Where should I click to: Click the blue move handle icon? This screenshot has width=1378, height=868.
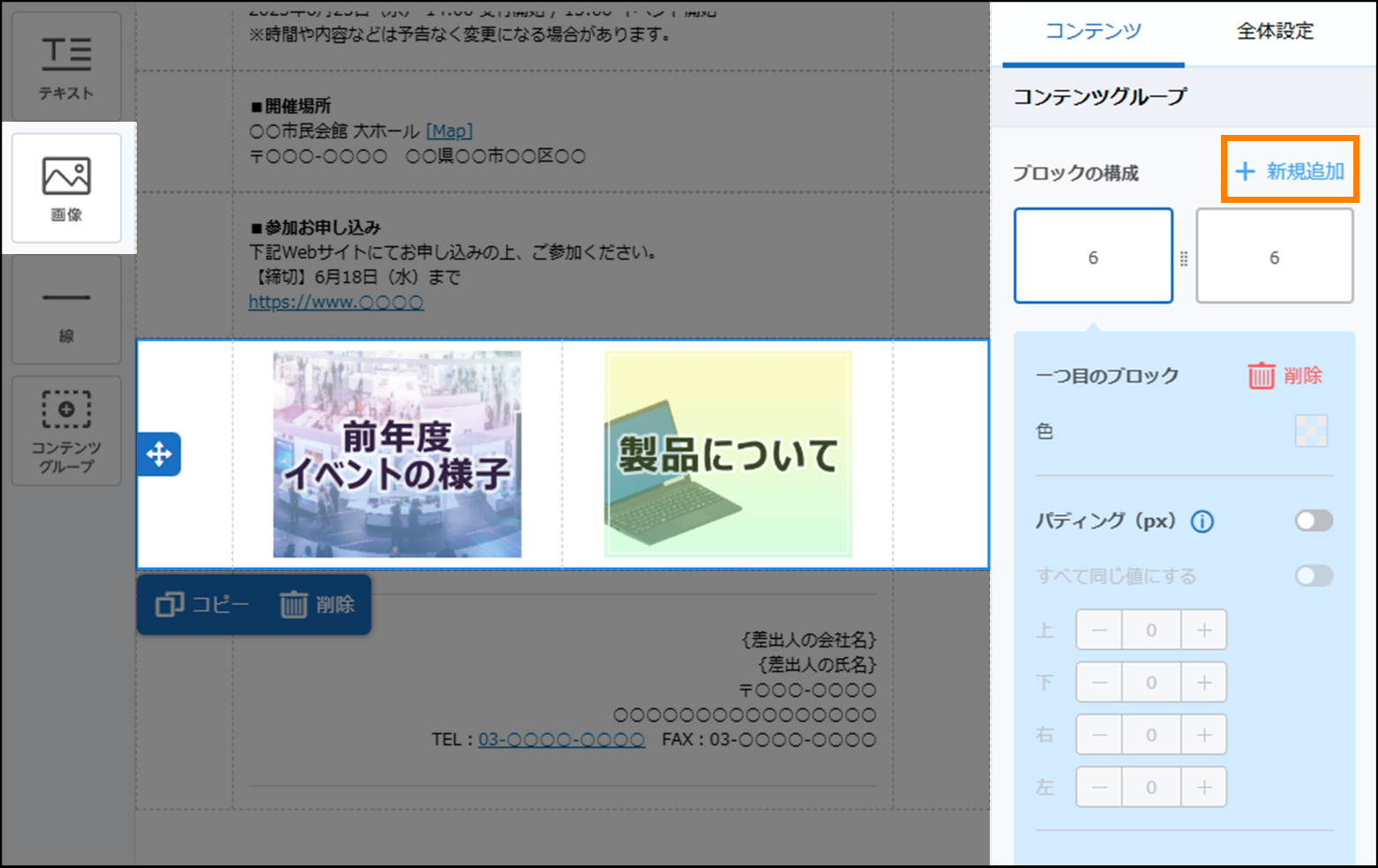tap(159, 454)
